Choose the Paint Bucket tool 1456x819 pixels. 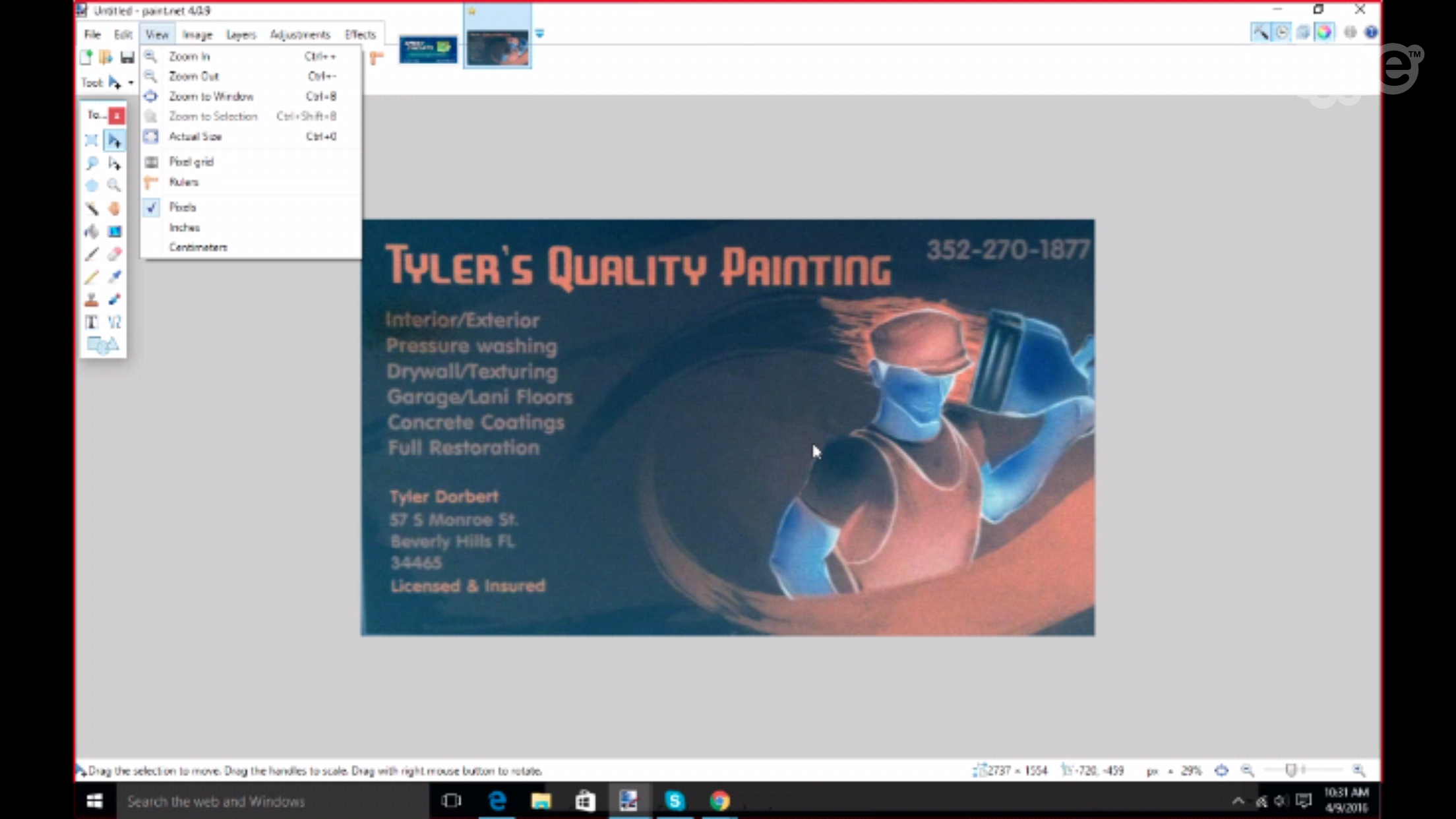coord(92,231)
